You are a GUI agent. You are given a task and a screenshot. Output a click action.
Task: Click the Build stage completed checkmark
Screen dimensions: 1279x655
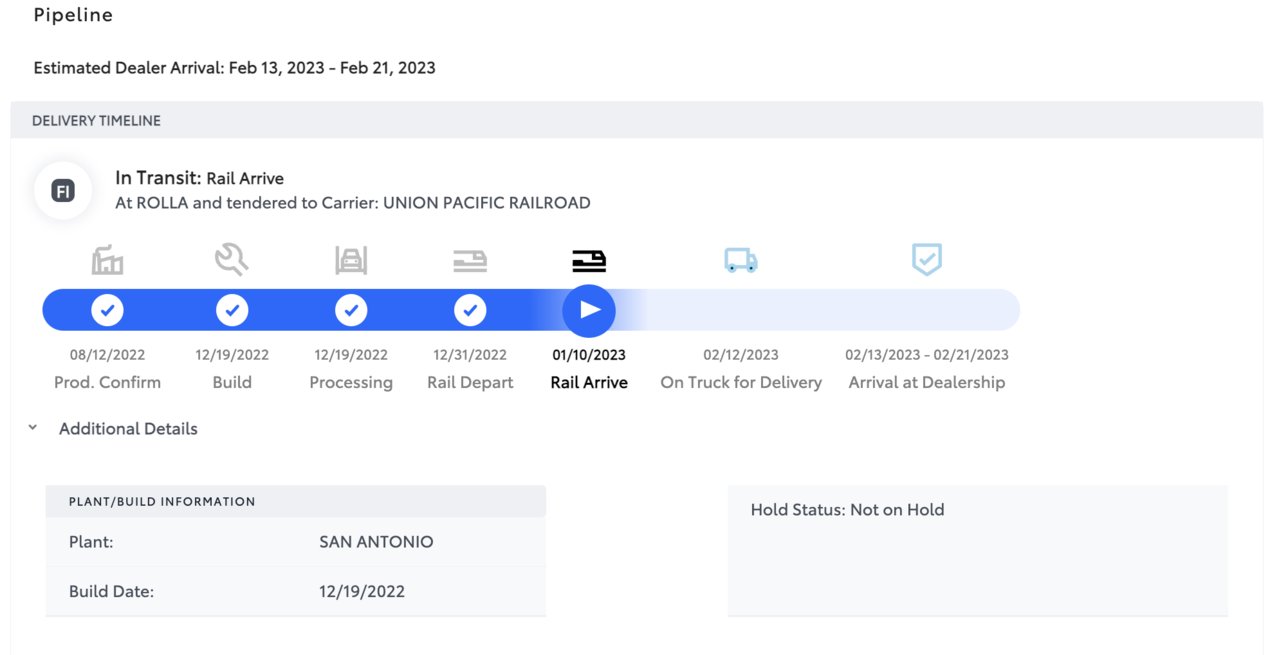(x=232, y=310)
